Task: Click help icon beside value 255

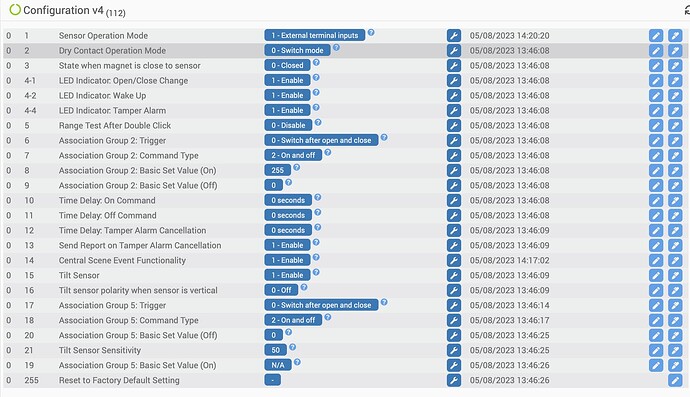Action: [x=297, y=167]
